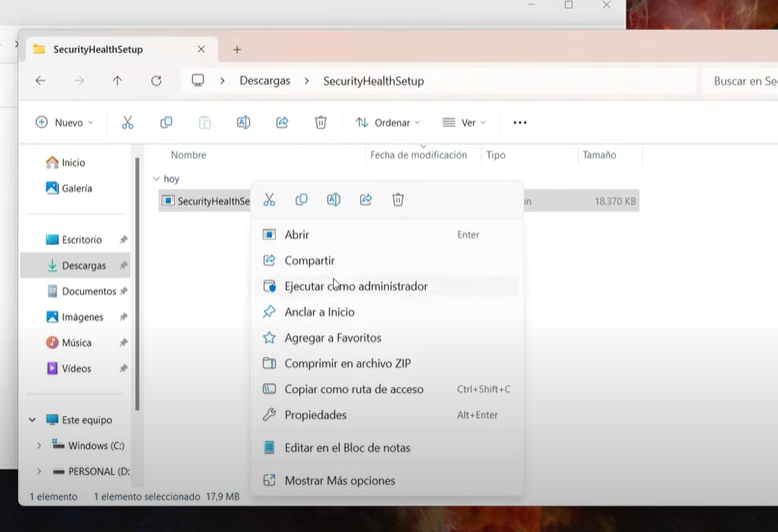778x532 pixels.
Task: Select the SecurityHealthSetup file row
Action: [398, 201]
